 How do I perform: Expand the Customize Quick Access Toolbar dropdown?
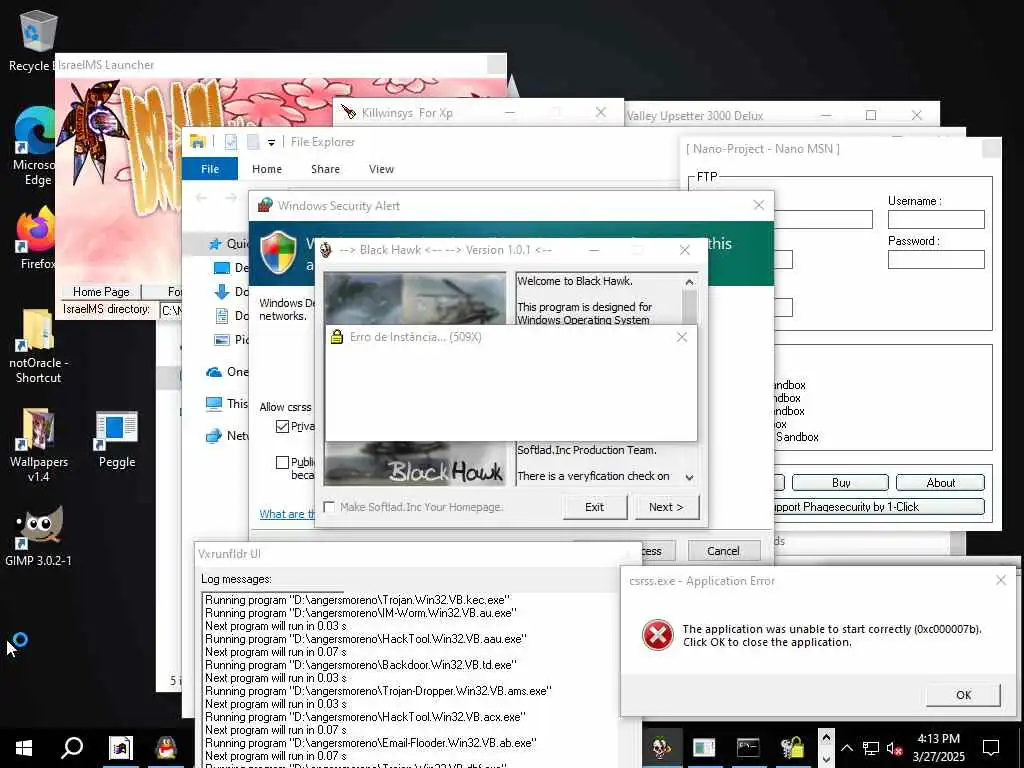point(271,142)
